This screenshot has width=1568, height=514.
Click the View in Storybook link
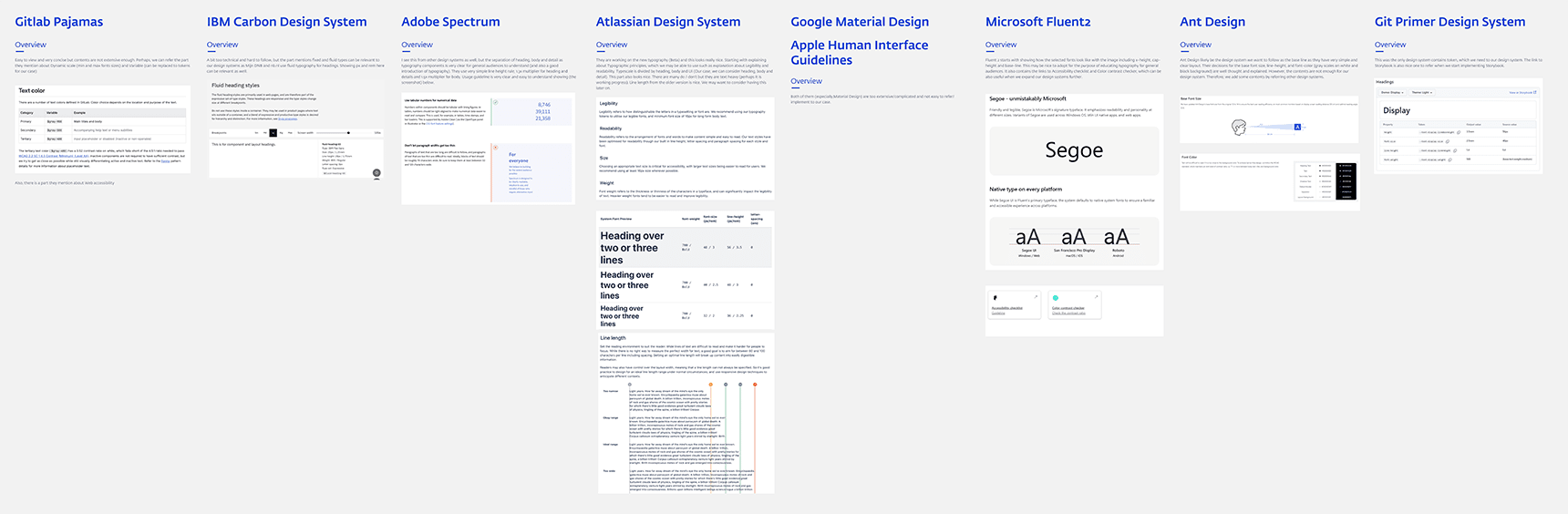pos(1522,92)
